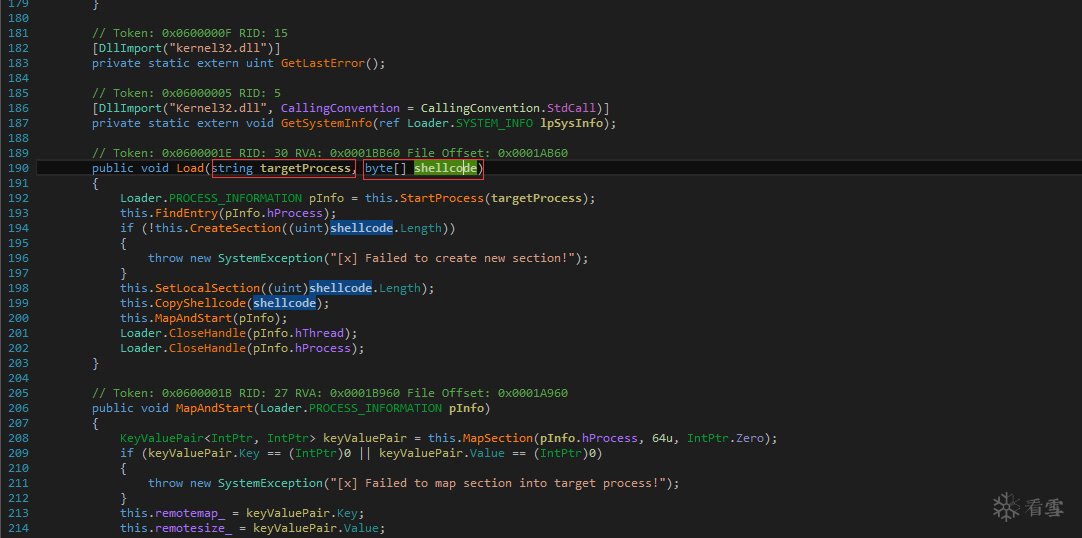Click the 64u literal in MapSection call
The image size is (1082, 538).
[662, 439]
